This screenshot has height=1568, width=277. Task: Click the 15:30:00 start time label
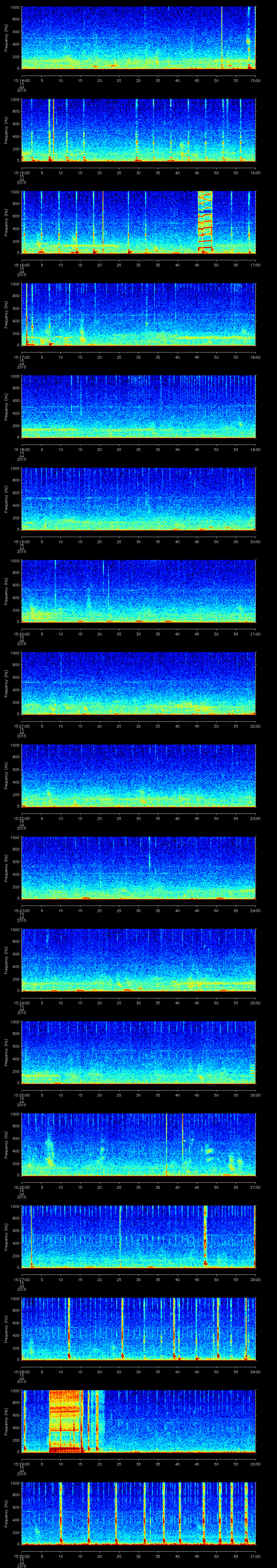coord(21,1556)
